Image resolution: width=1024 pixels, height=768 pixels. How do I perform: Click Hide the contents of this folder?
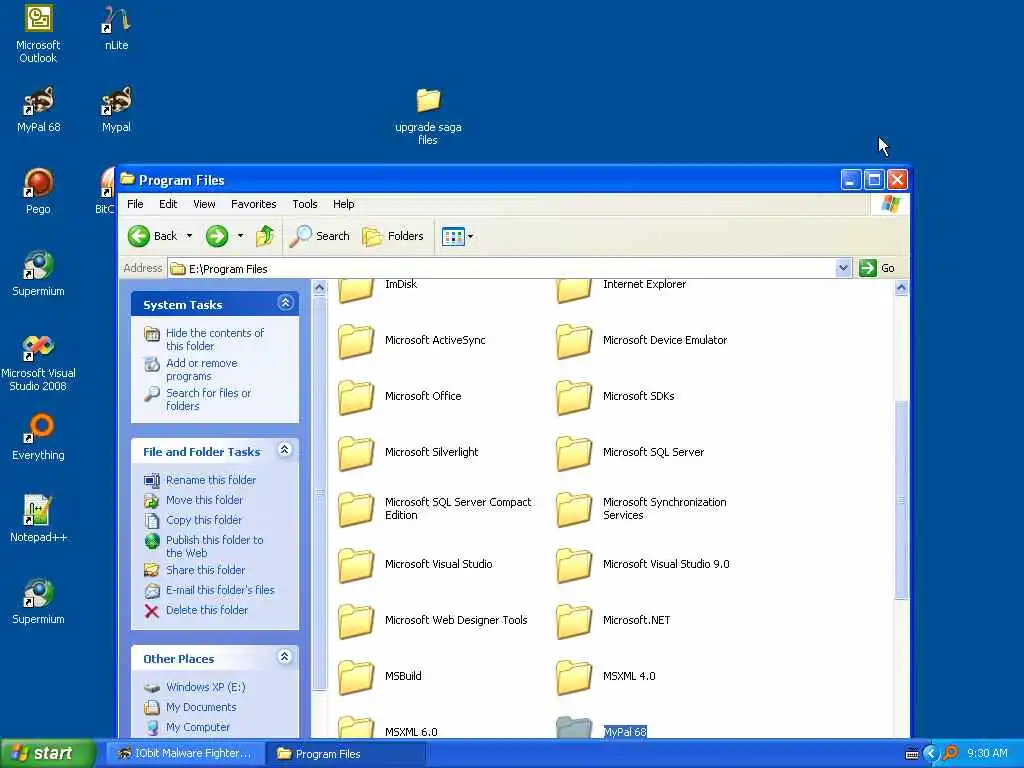pyautogui.click(x=215, y=340)
